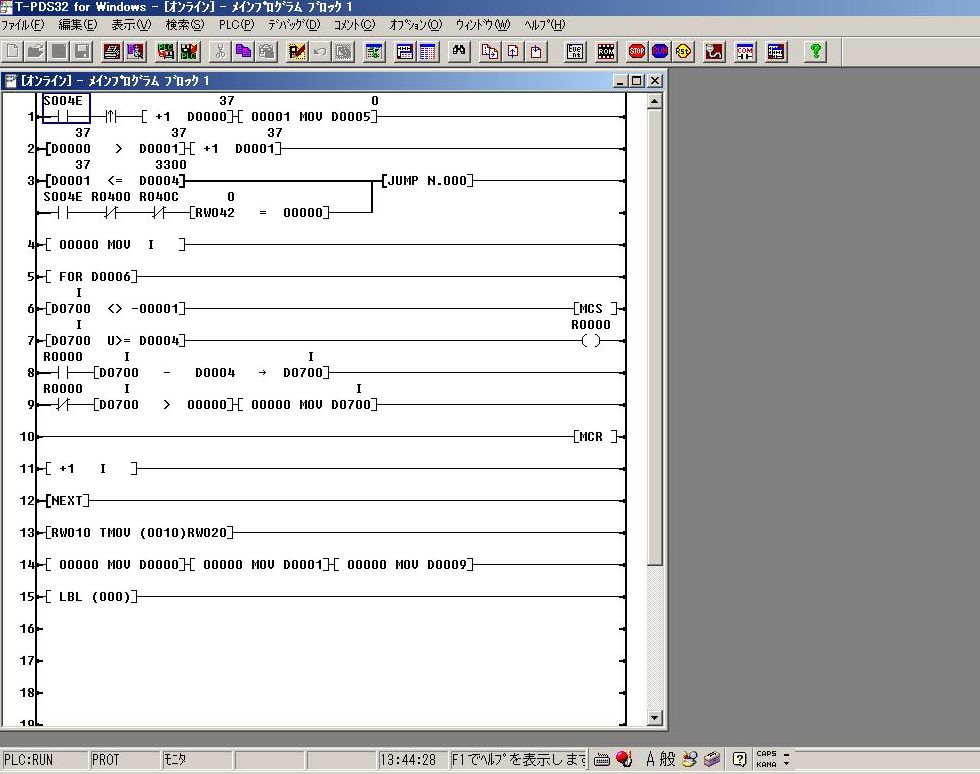Open the PLC(P) menu
The height and width of the screenshot is (774, 980).
click(x=236, y=24)
